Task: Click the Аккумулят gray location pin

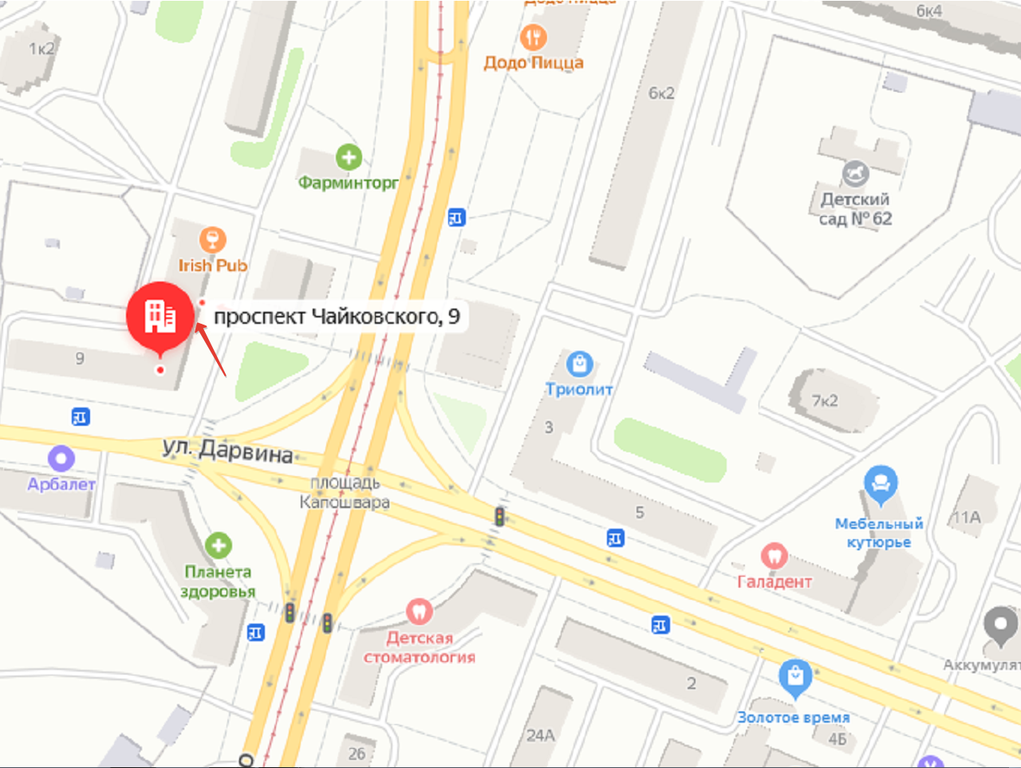Action: pyautogui.click(x=1000, y=626)
